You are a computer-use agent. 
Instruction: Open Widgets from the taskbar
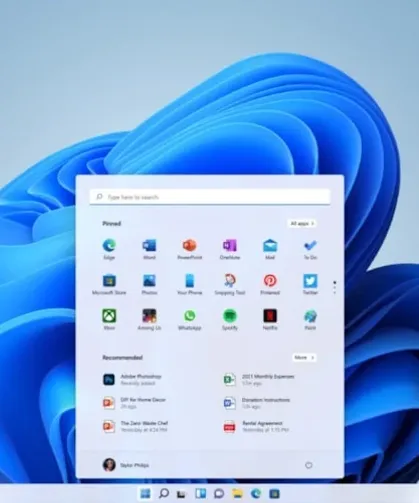(200, 493)
